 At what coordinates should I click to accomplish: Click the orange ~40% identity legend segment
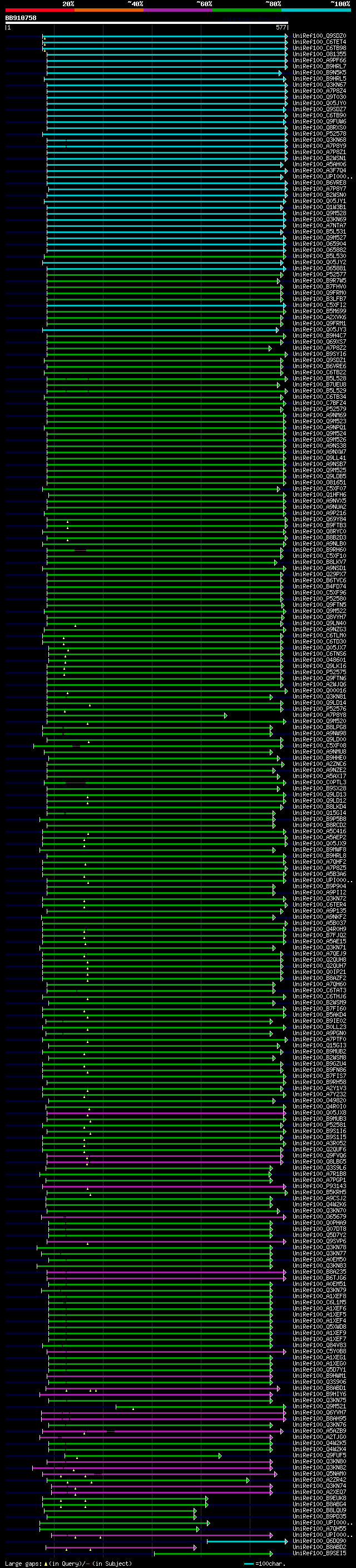[109, 10]
